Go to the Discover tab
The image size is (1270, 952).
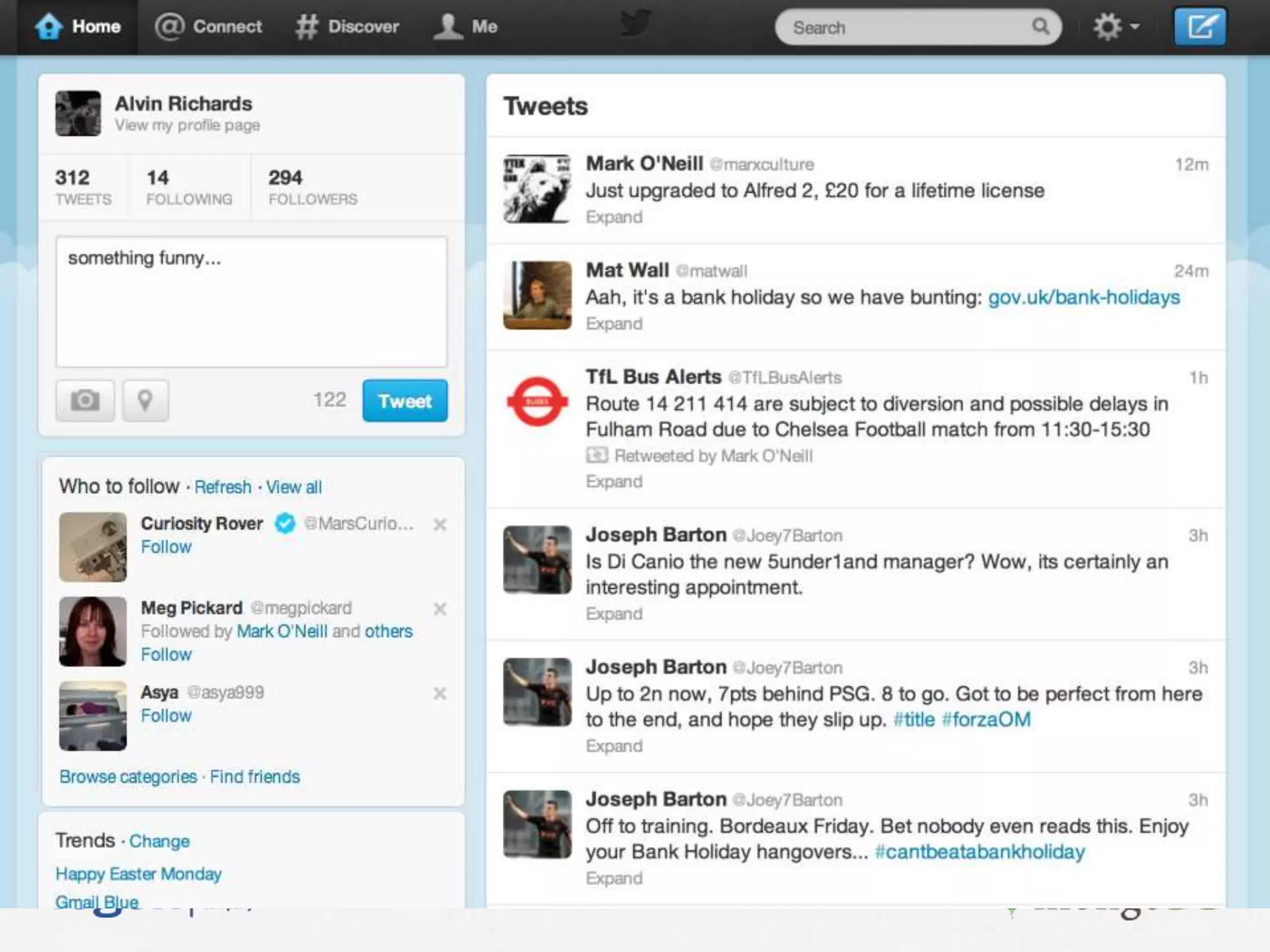coord(347,27)
